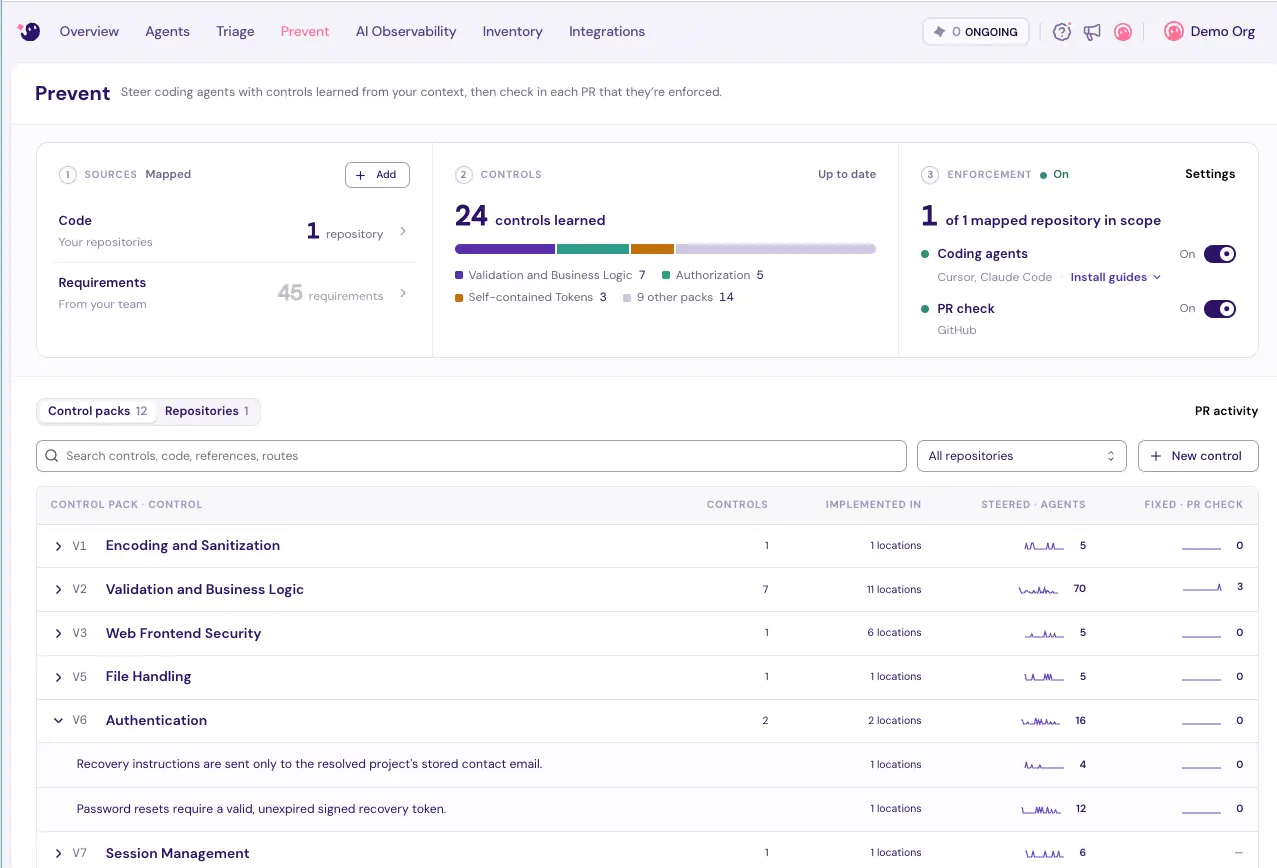Click the steered sparkline for Session Management
This screenshot has height=868, width=1277.
[x=1043, y=853]
